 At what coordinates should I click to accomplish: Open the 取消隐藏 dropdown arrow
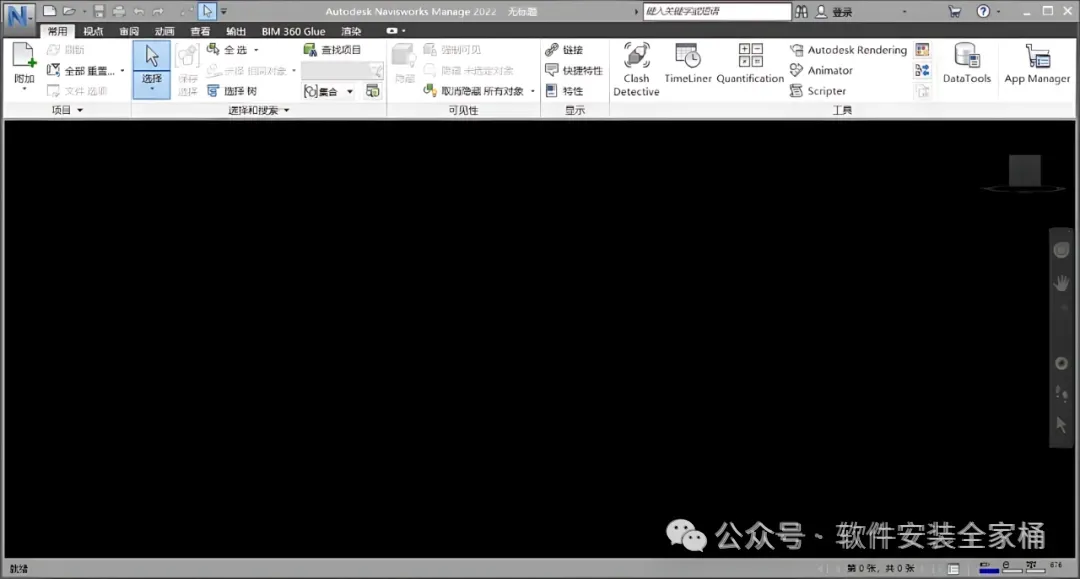point(532,91)
